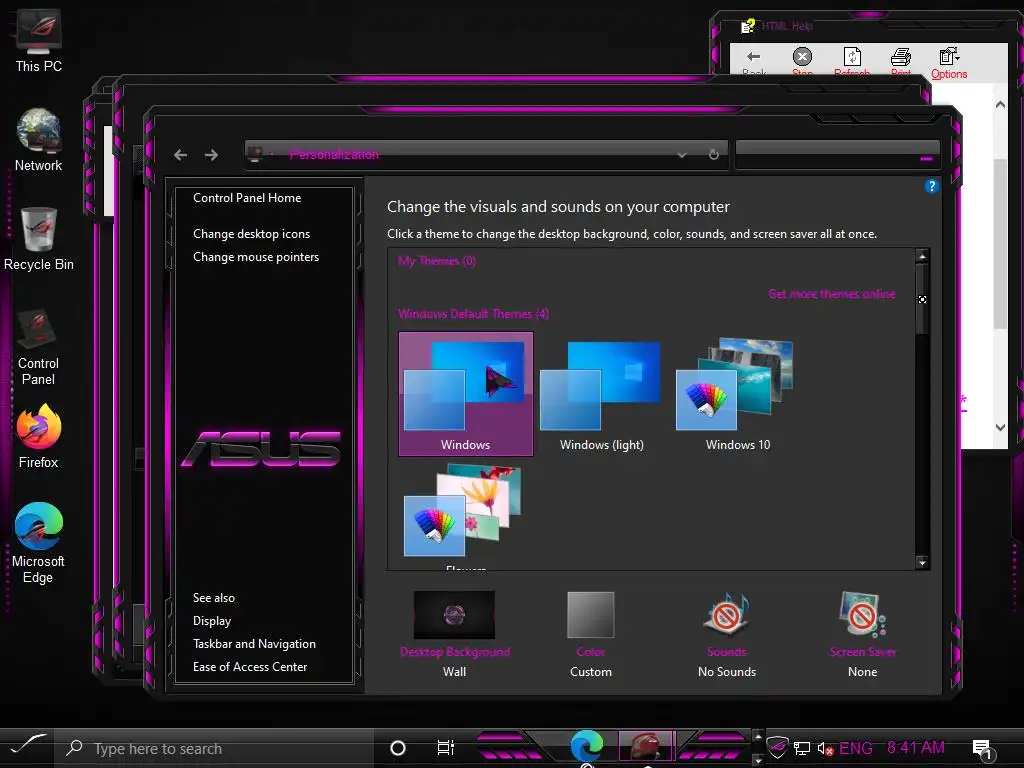The height and width of the screenshot is (768, 1024).
Task: Open Screen Saver None setting
Action: click(863, 634)
